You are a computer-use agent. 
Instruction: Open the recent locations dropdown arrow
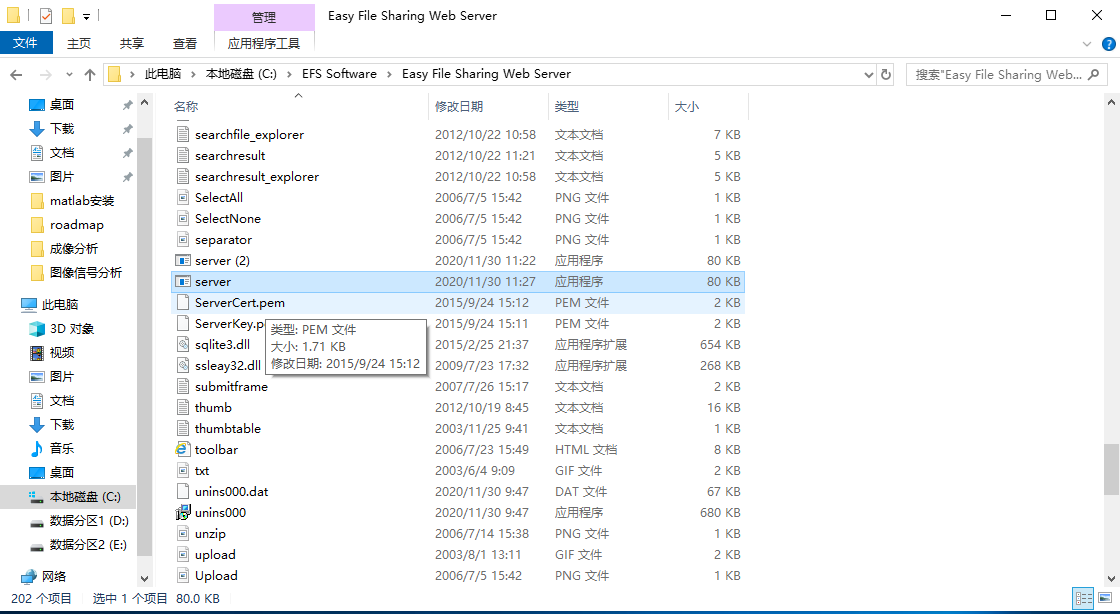pyautogui.click(x=69, y=75)
